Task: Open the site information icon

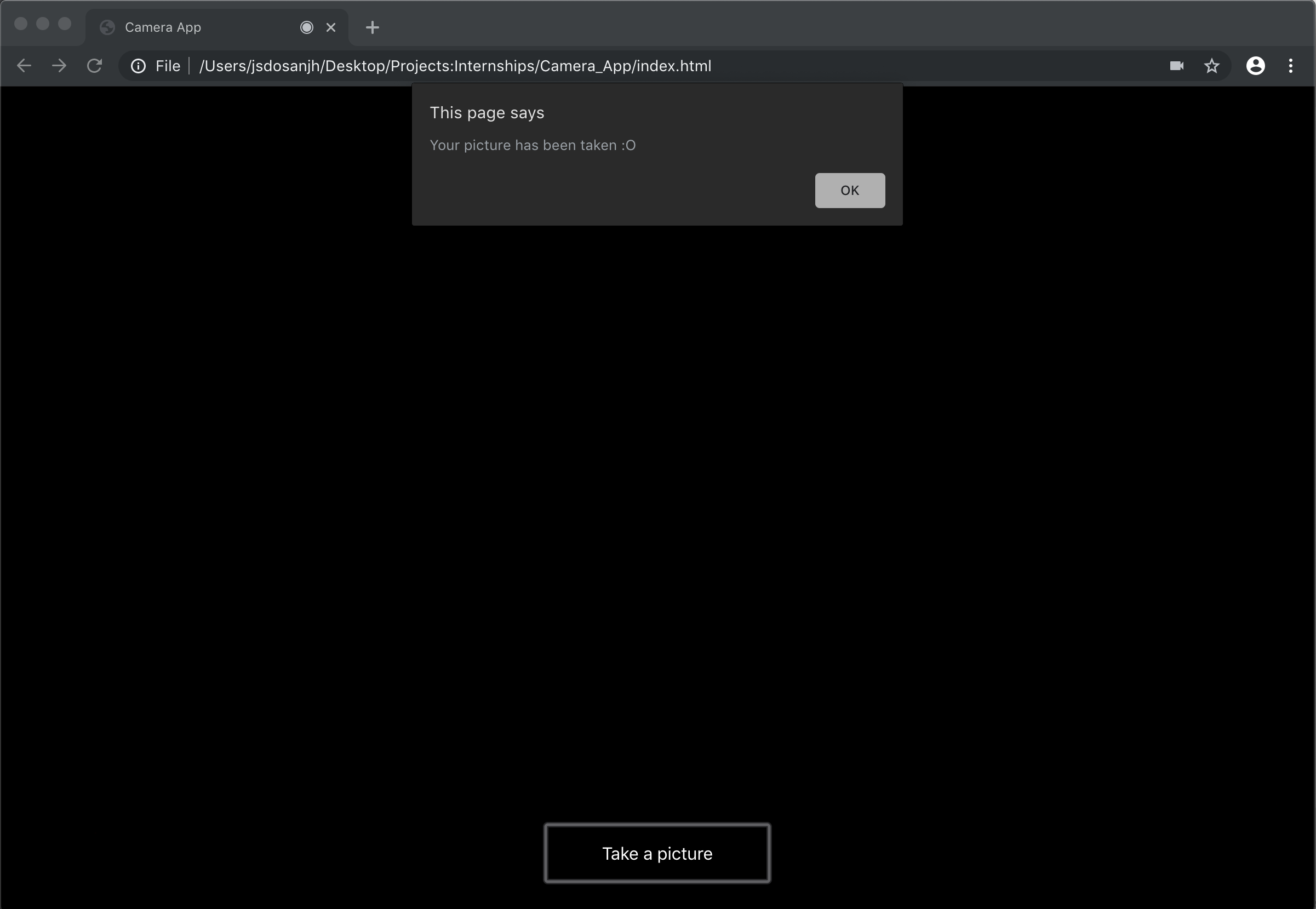Action: pyautogui.click(x=138, y=66)
